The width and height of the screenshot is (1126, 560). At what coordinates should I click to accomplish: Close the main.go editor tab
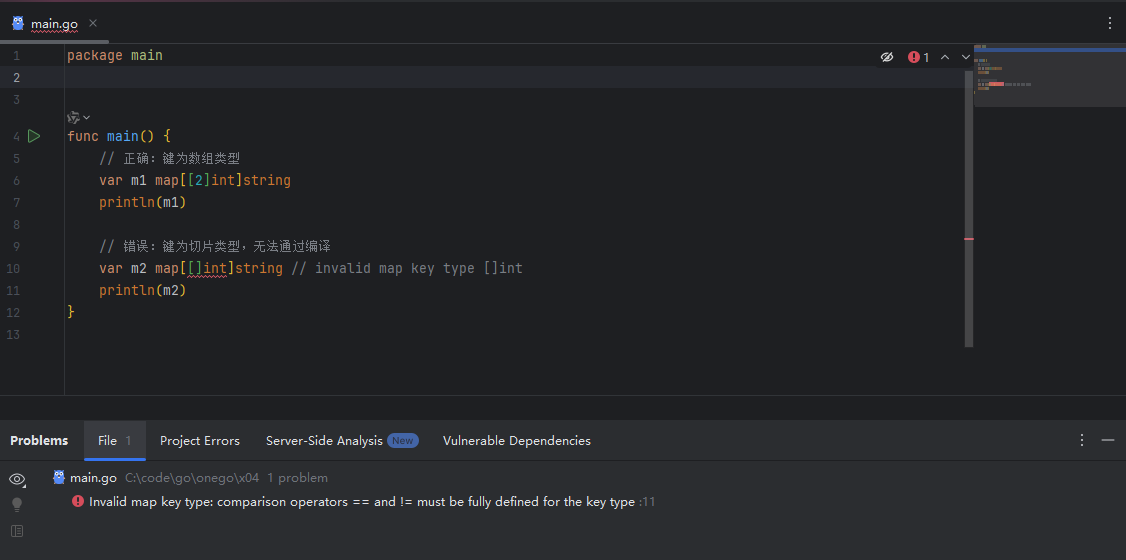pyautogui.click(x=93, y=23)
